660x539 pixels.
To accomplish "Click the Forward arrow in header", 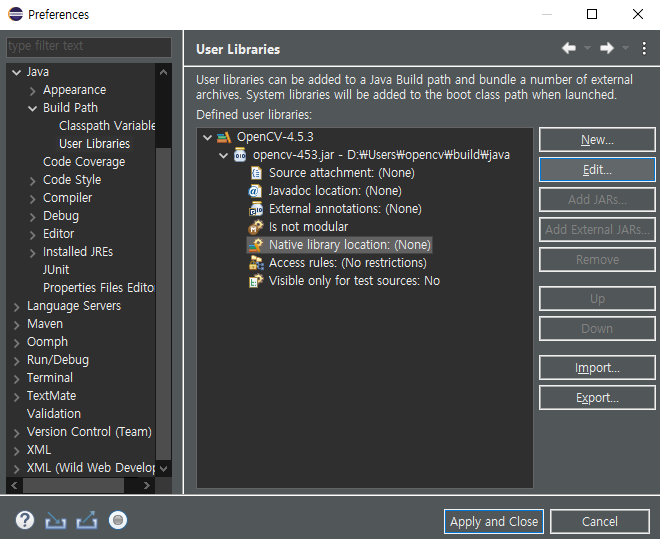I will click(x=607, y=48).
